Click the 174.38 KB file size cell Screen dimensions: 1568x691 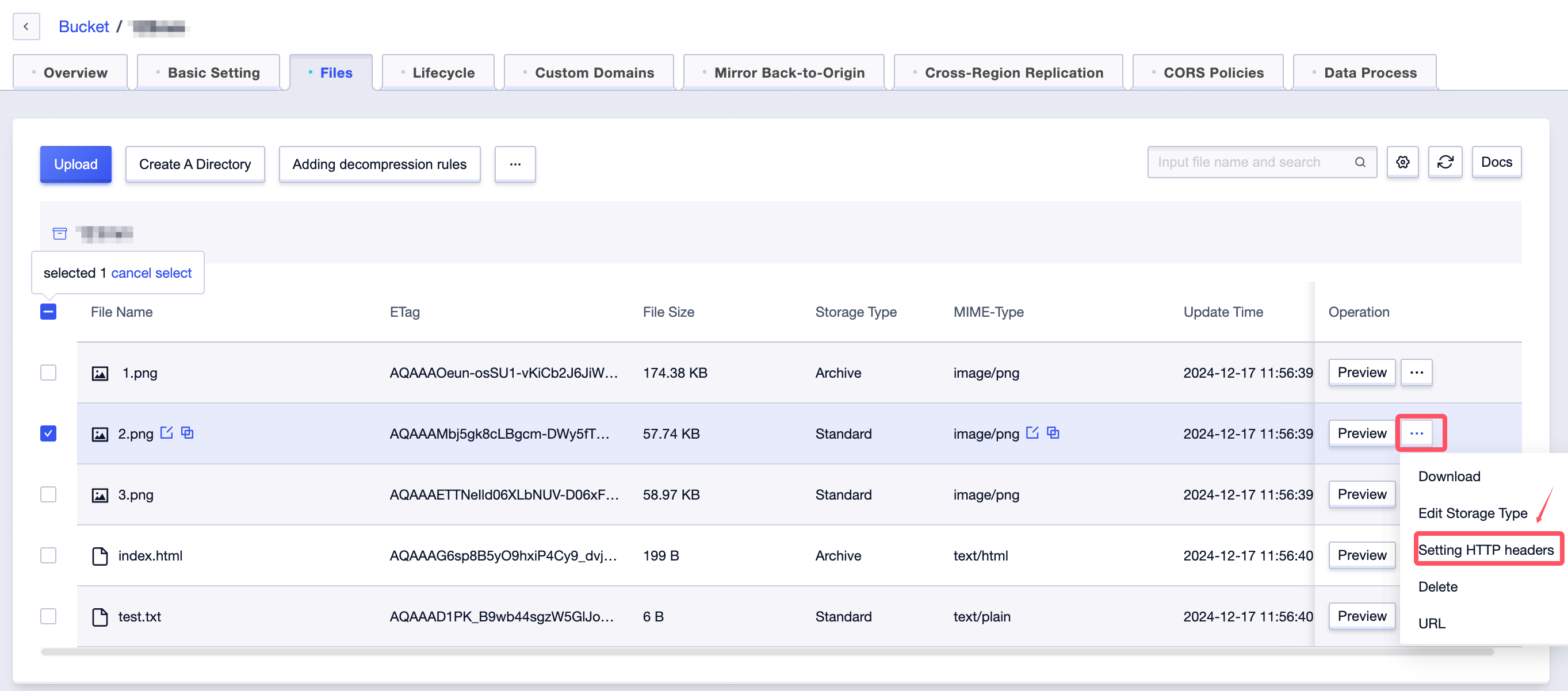[675, 373]
